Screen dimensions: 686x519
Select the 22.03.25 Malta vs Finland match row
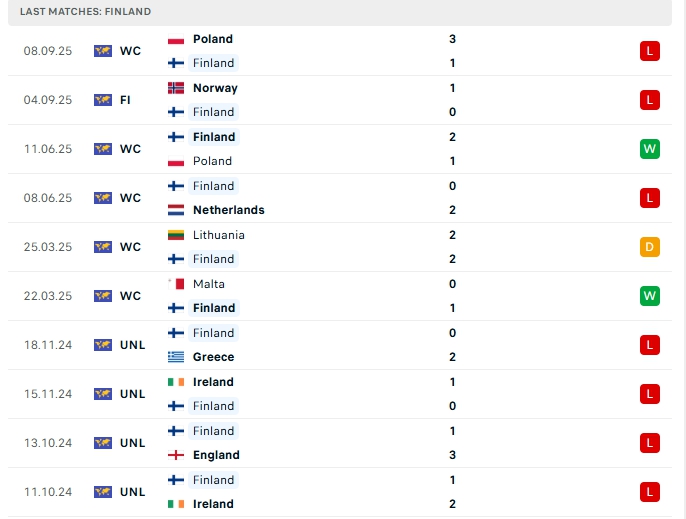(x=340, y=296)
